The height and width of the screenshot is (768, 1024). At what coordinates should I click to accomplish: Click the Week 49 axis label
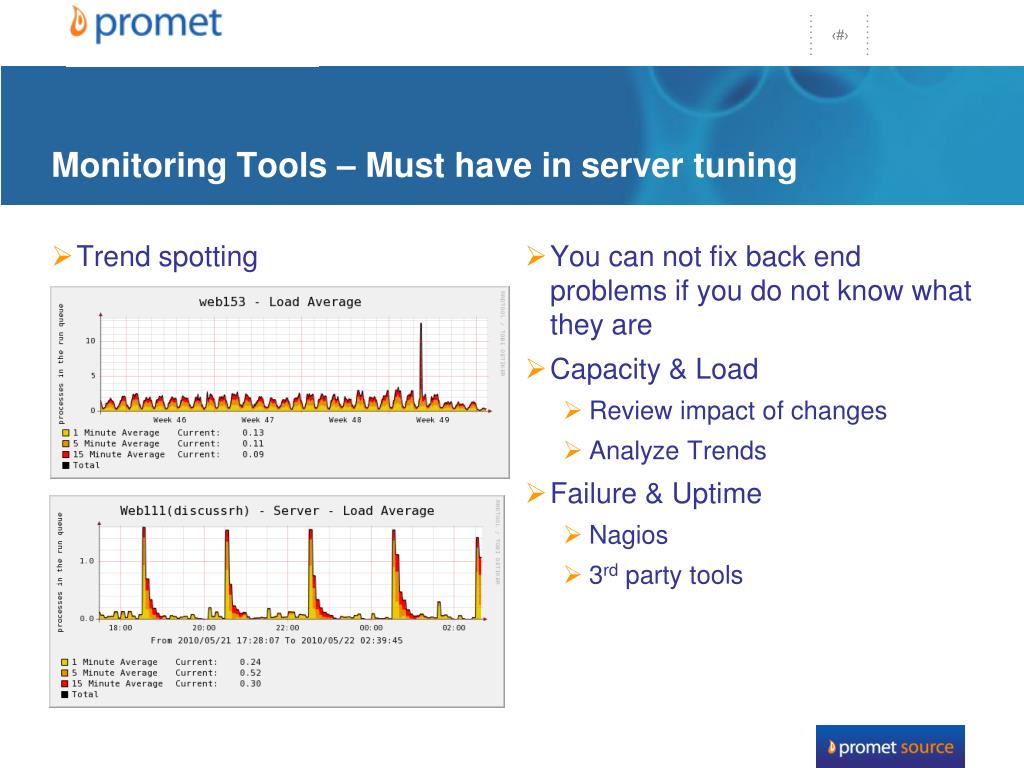433,420
